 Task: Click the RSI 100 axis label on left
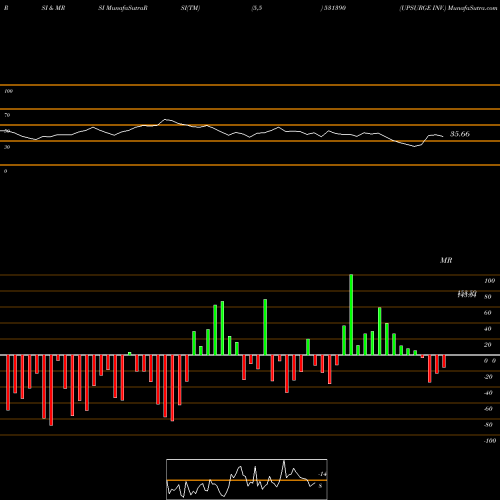tap(8, 91)
